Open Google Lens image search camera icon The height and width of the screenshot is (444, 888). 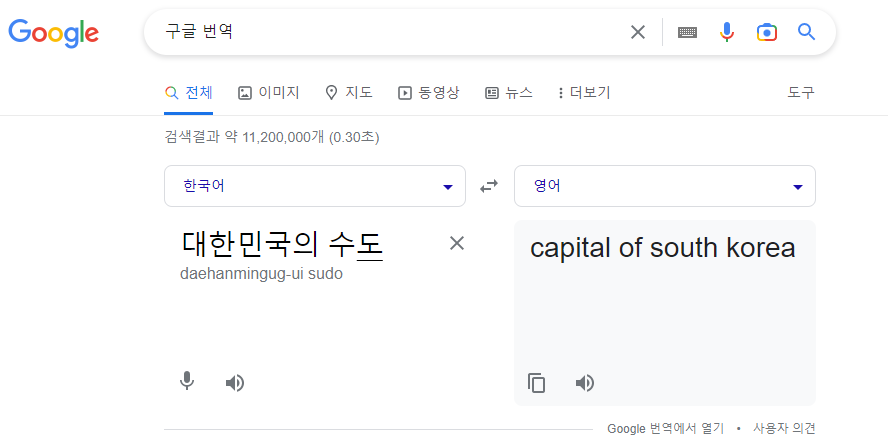pyautogui.click(x=766, y=32)
